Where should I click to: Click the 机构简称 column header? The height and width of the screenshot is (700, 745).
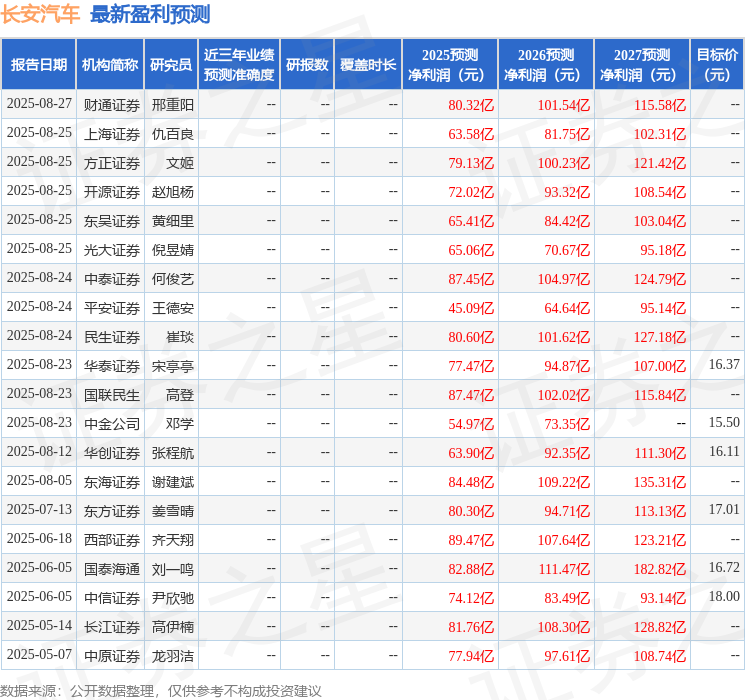(110, 64)
